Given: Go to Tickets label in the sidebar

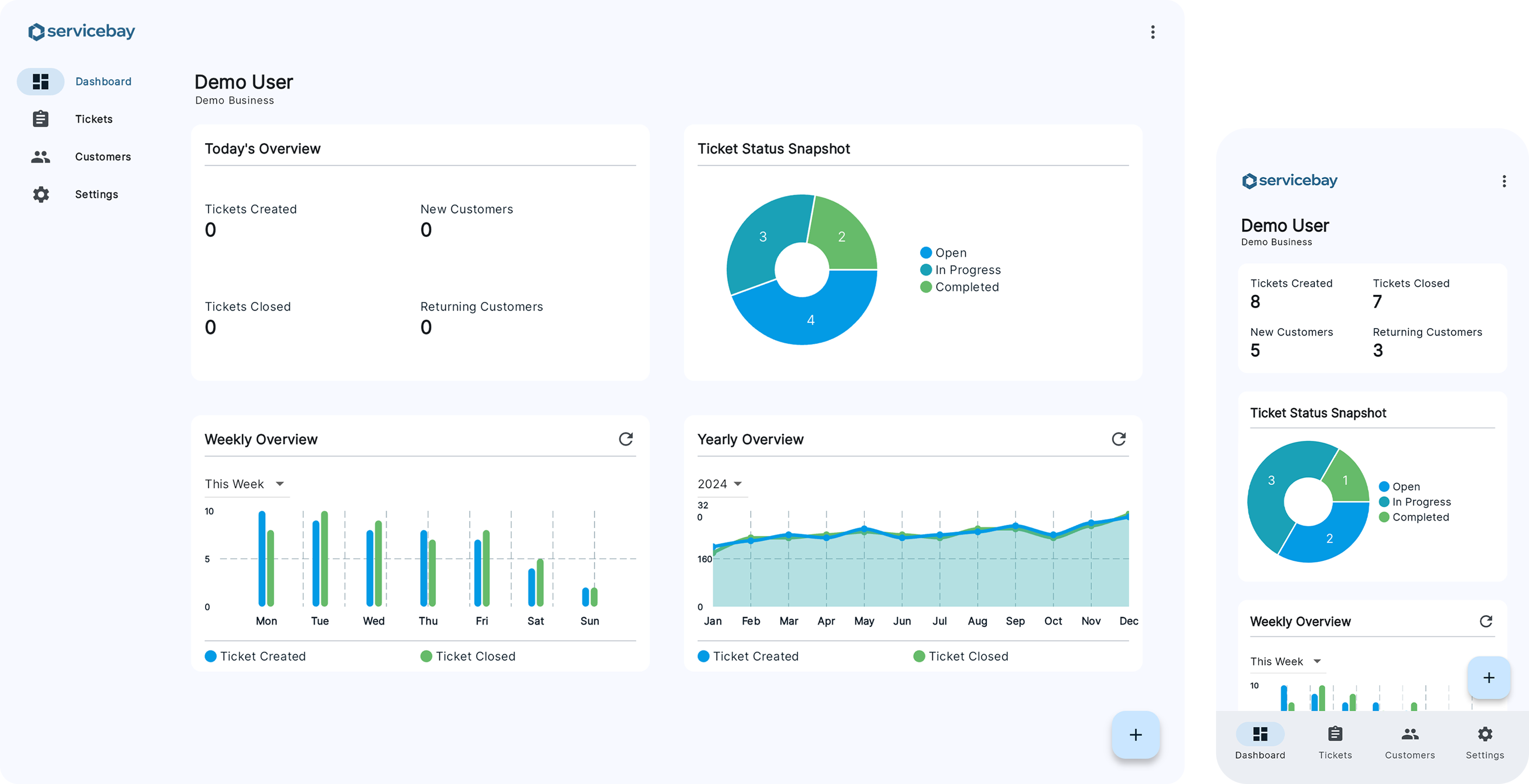Looking at the screenshot, I should [x=94, y=118].
